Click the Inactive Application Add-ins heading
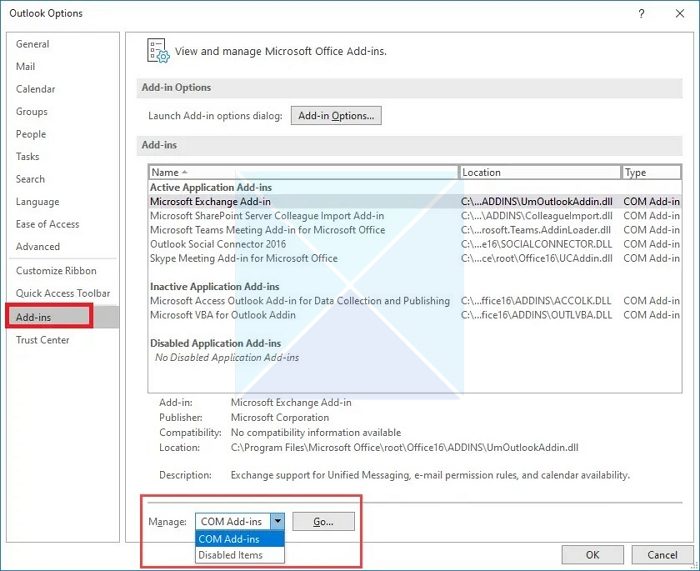 click(x=215, y=287)
